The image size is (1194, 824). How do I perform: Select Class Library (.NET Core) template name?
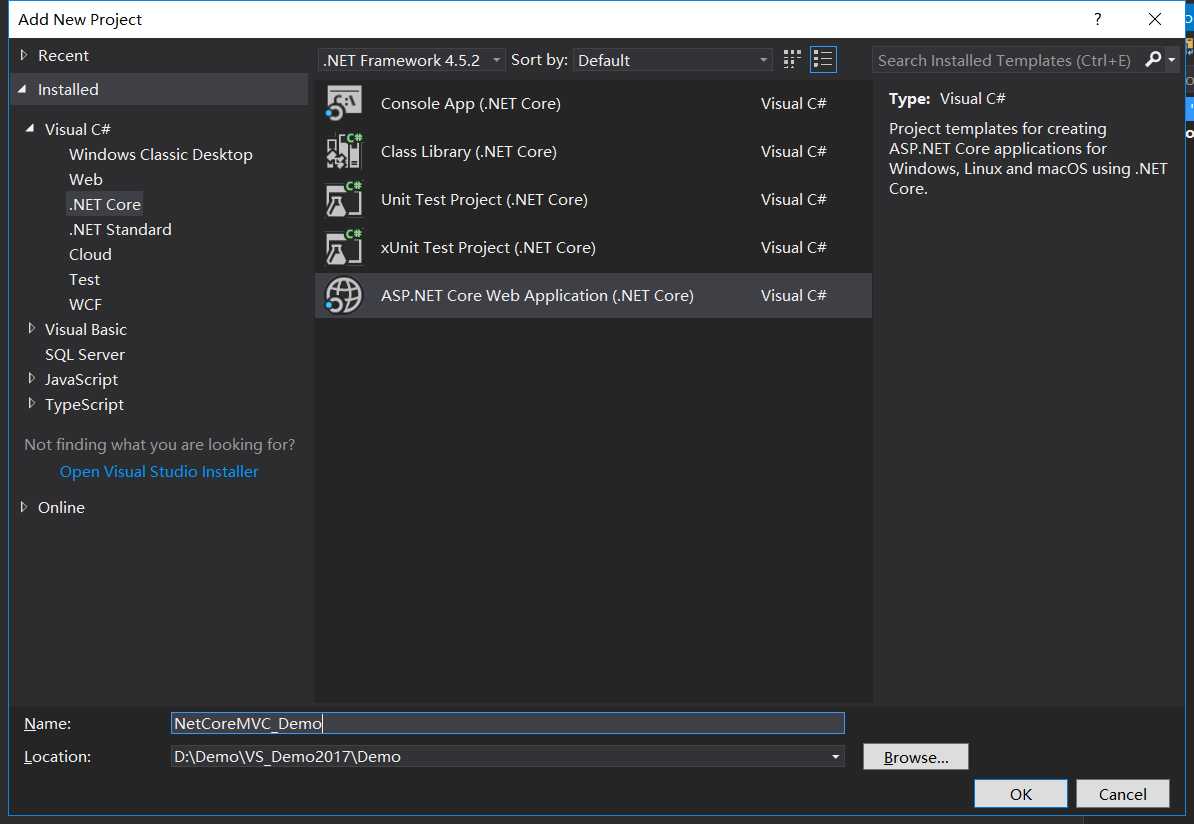pyautogui.click(x=468, y=152)
